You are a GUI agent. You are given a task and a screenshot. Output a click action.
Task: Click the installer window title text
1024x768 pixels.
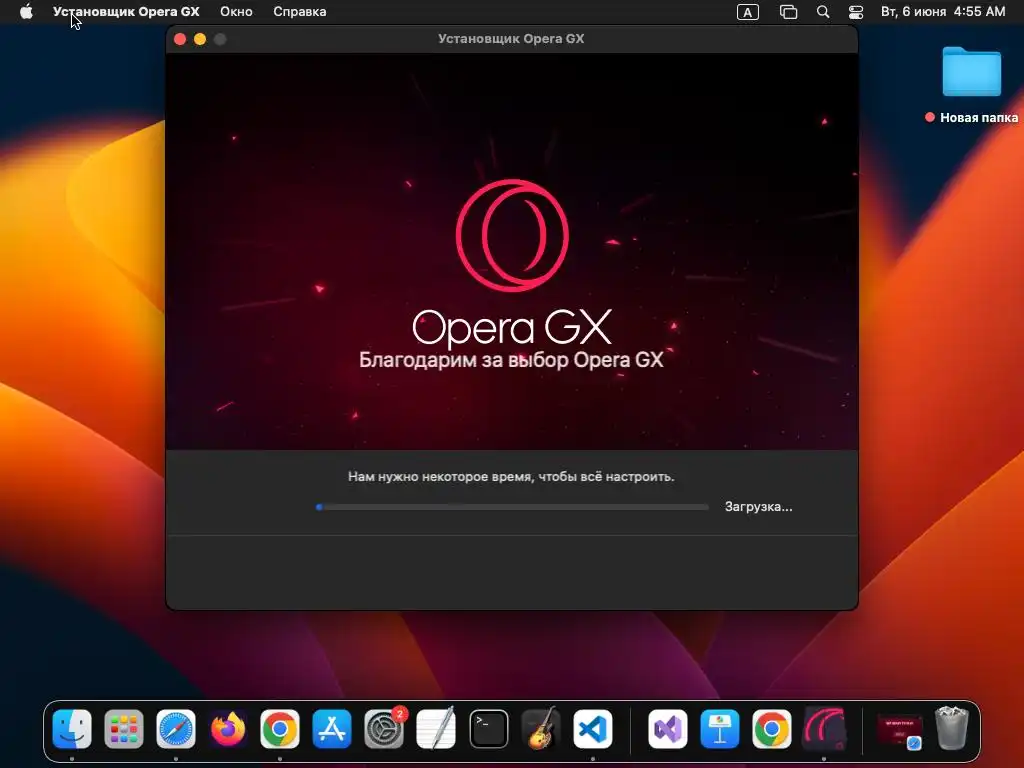(511, 39)
